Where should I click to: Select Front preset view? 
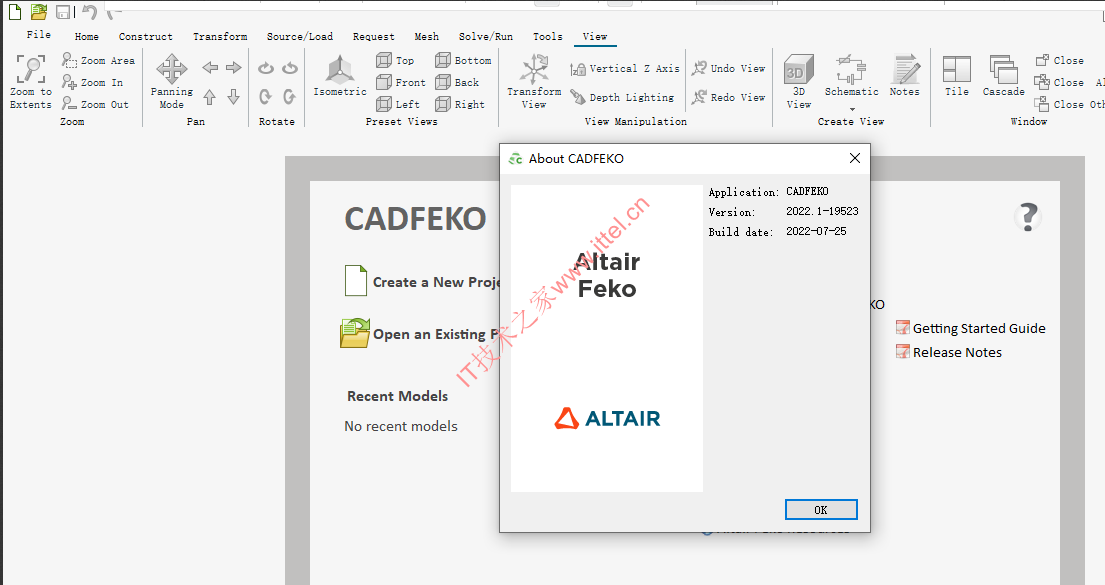pyautogui.click(x=401, y=82)
